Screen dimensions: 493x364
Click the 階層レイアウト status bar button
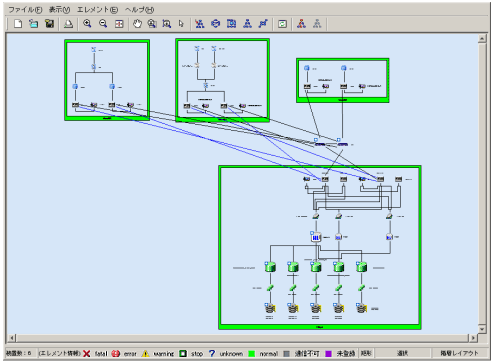click(459, 353)
